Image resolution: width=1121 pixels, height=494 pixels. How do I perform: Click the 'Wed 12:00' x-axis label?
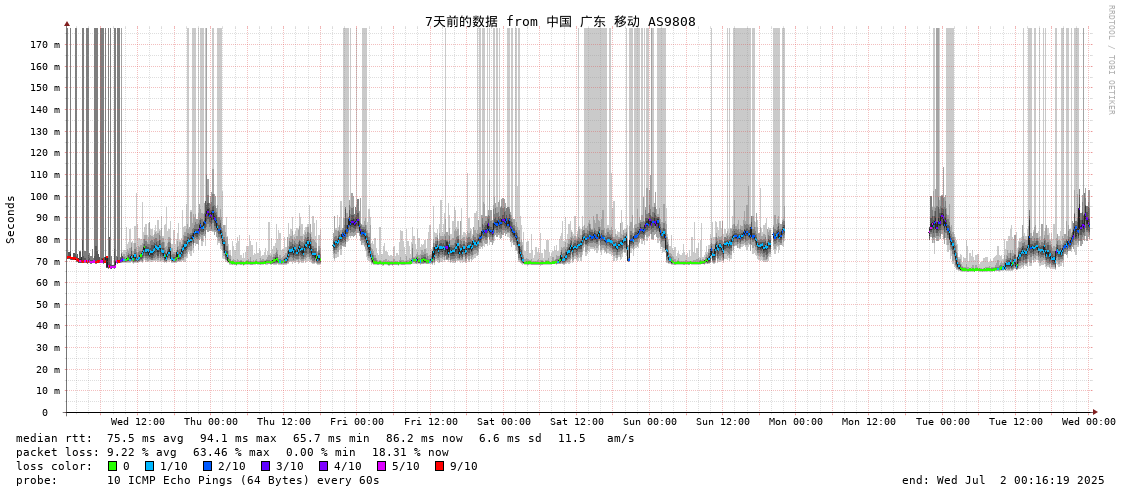(x=138, y=422)
